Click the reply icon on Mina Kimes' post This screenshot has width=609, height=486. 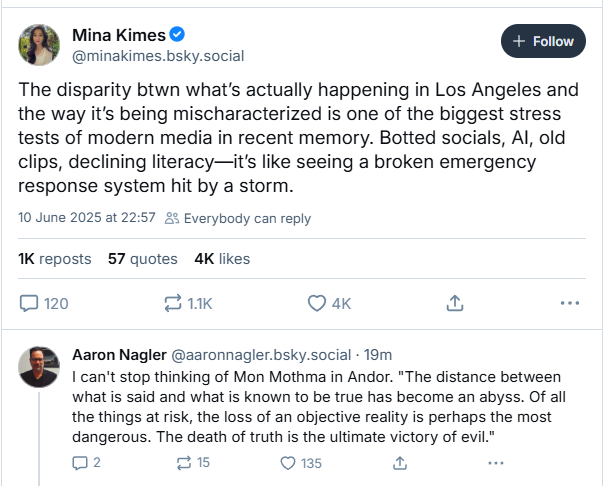[29, 303]
